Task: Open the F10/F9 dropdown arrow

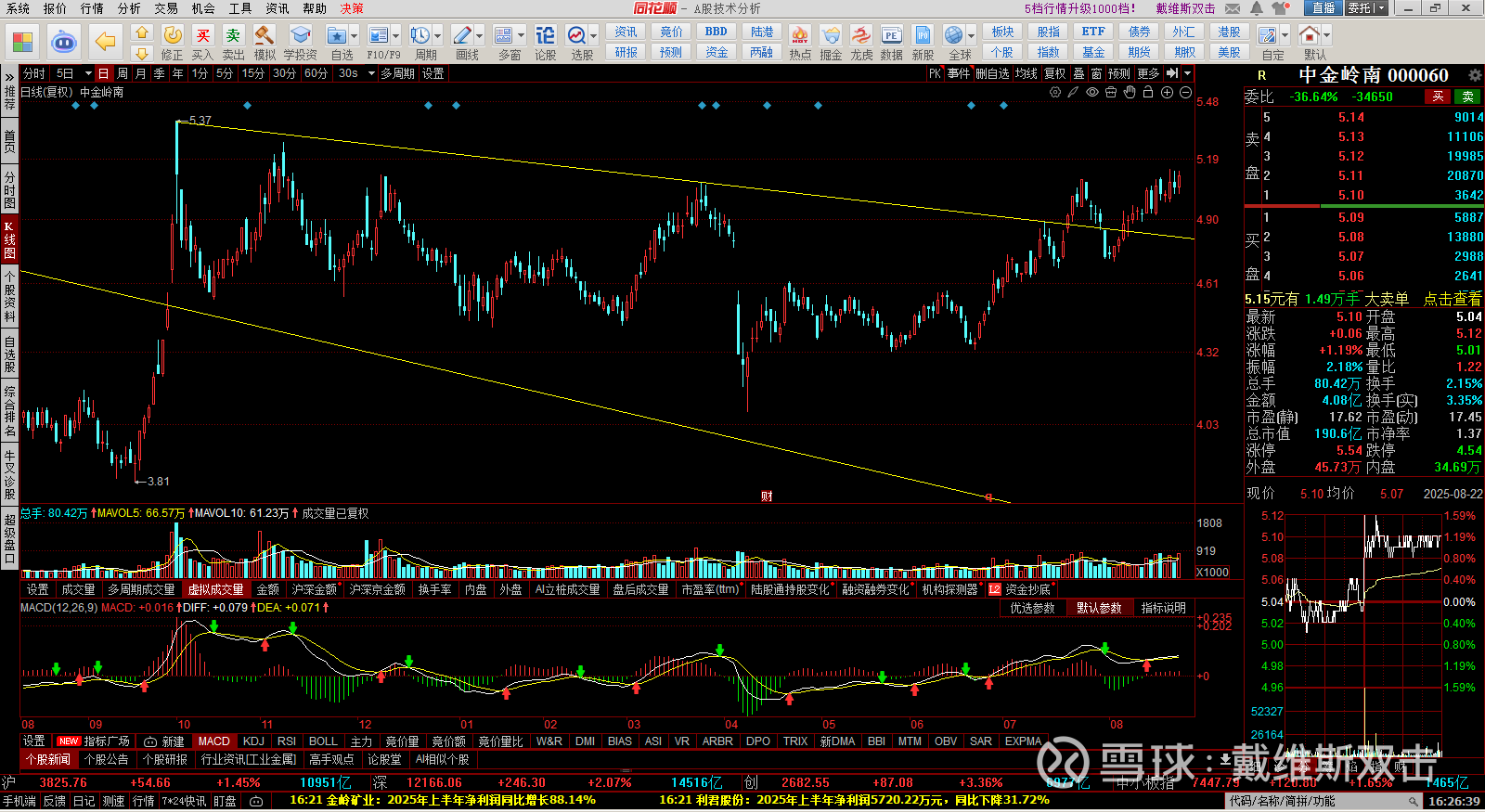Action: pyautogui.click(x=395, y=36)
